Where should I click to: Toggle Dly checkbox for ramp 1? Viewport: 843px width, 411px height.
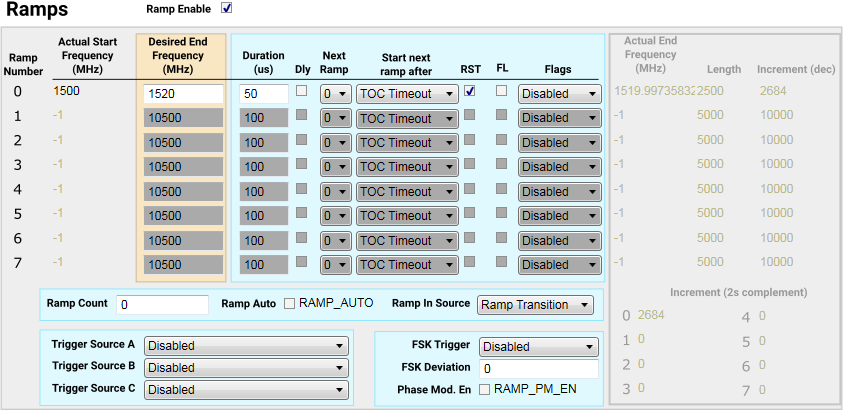pyautogui.click(x=302, y=115)
